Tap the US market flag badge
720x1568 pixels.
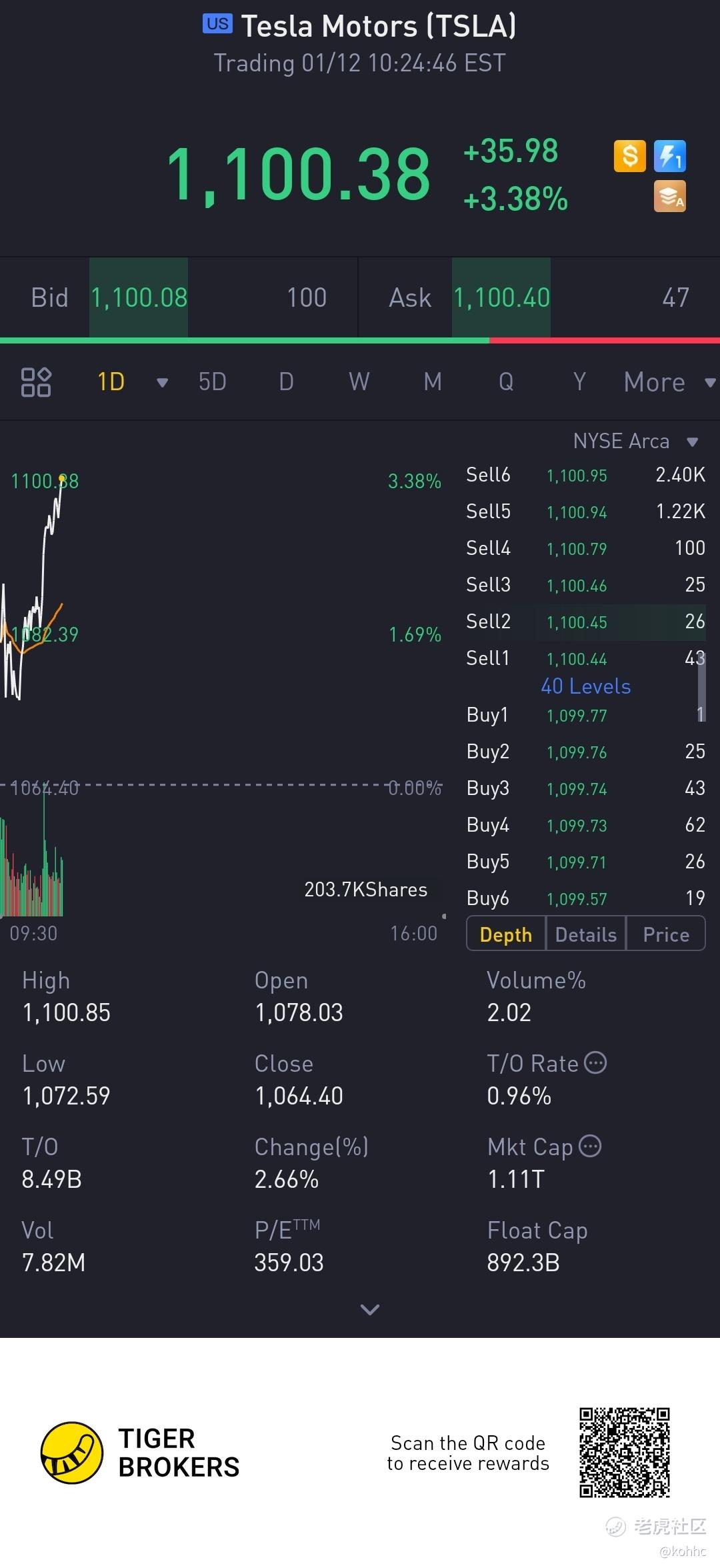[217, 25]
